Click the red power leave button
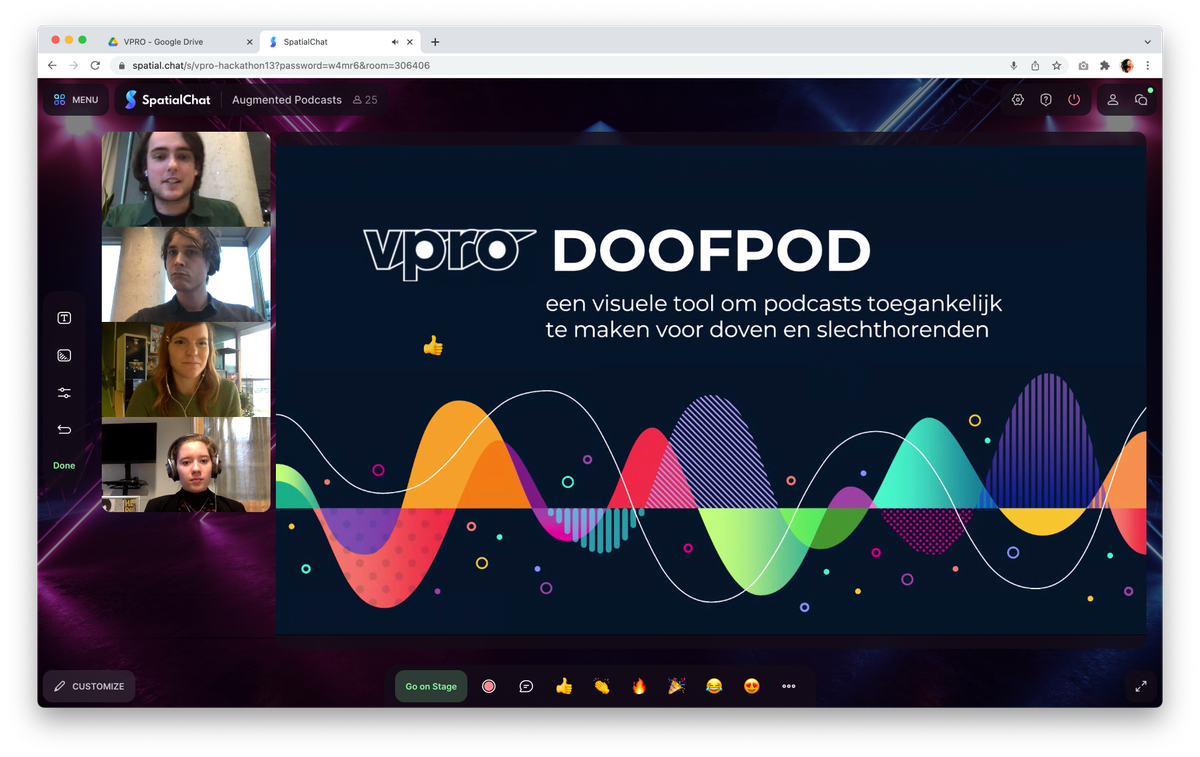This screenshot has height=757, width=1200. (x=1074, y=100)
